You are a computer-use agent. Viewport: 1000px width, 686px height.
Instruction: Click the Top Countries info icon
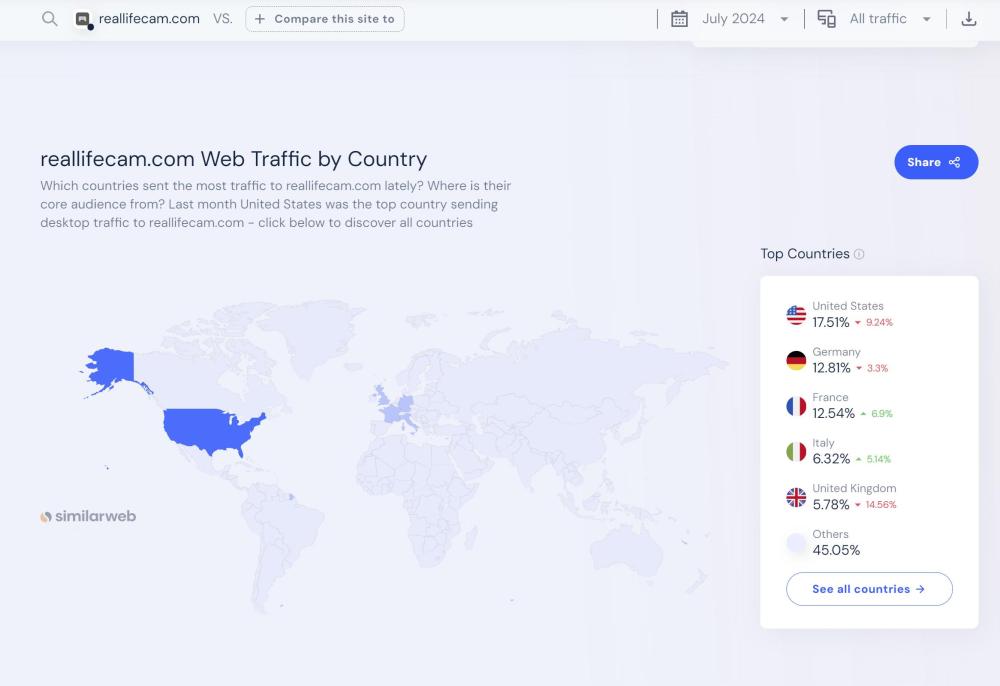coord(859,254)
